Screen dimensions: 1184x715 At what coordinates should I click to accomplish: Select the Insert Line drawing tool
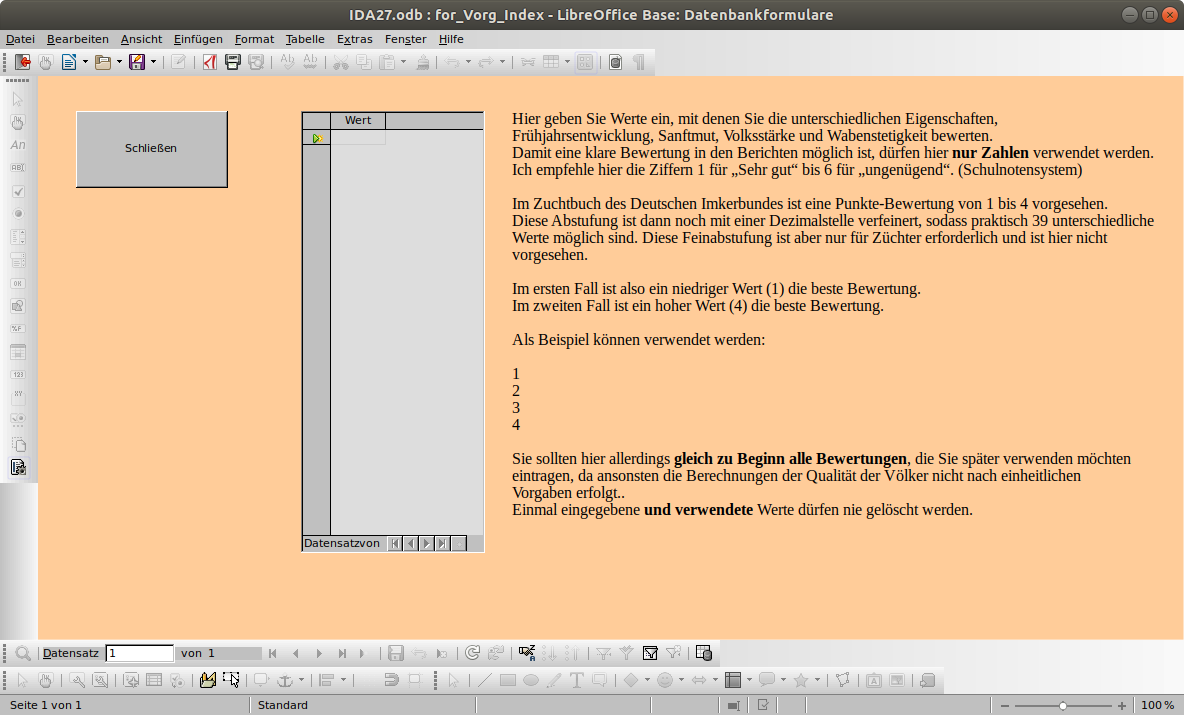point(484,680)
